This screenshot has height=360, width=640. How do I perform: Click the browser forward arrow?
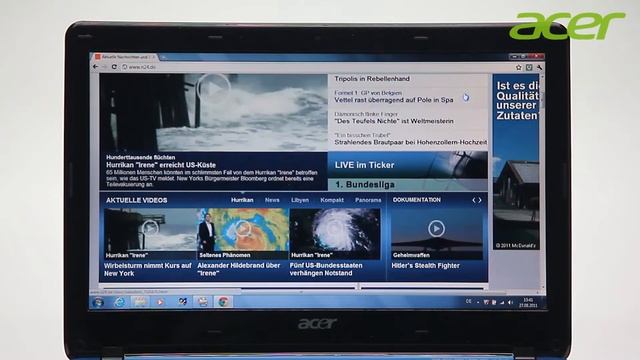point(104,67)
